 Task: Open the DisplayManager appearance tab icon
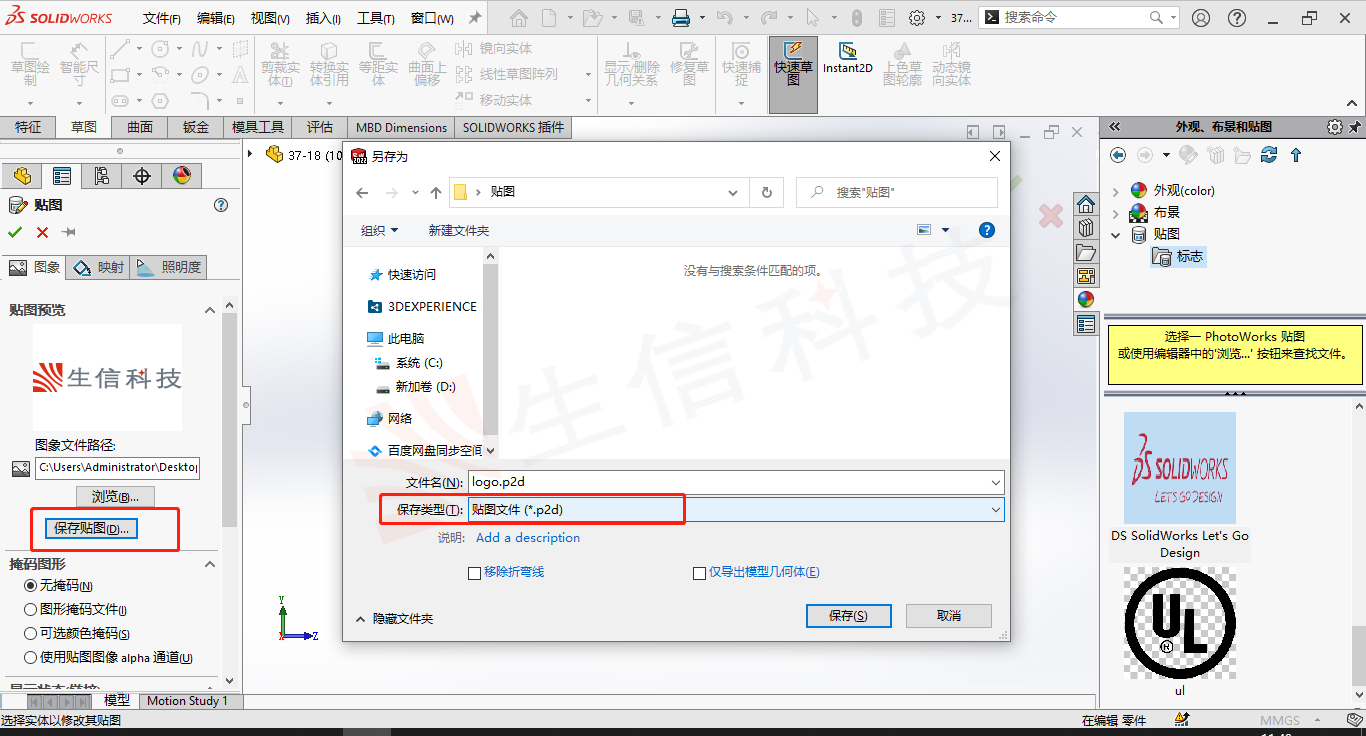click(x=181, y=176)
